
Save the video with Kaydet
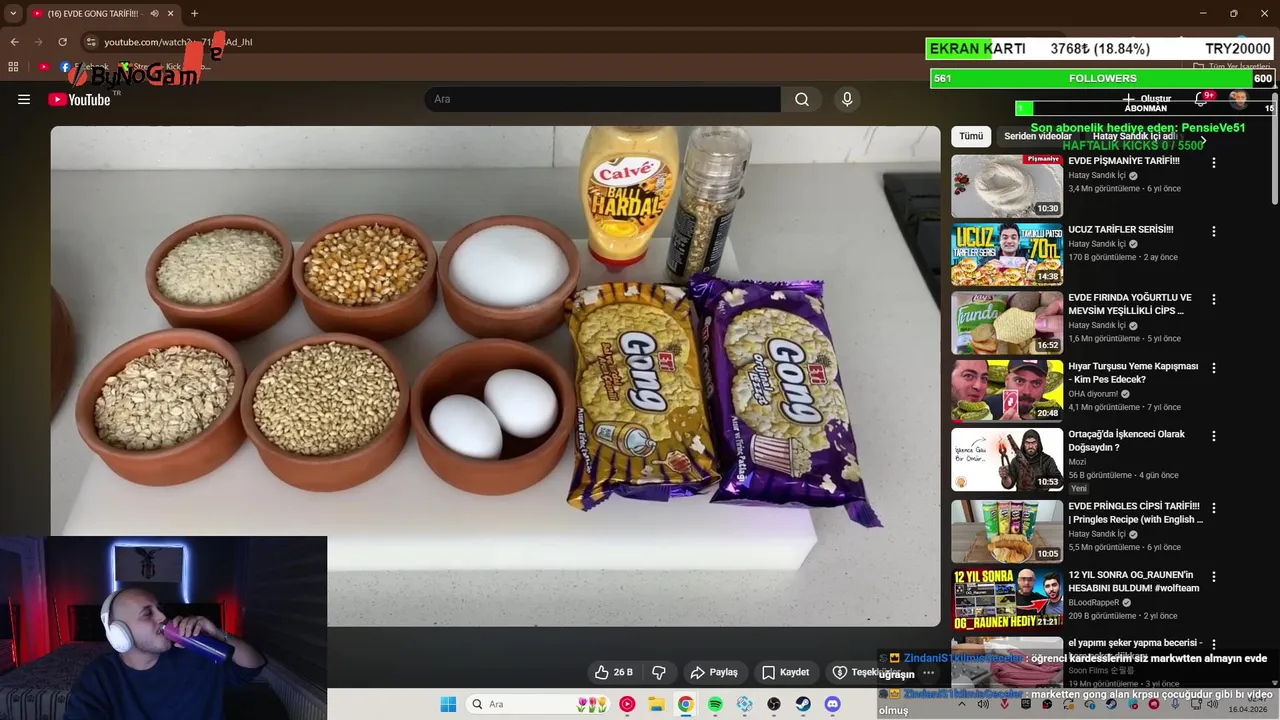(x=785, y=672)
